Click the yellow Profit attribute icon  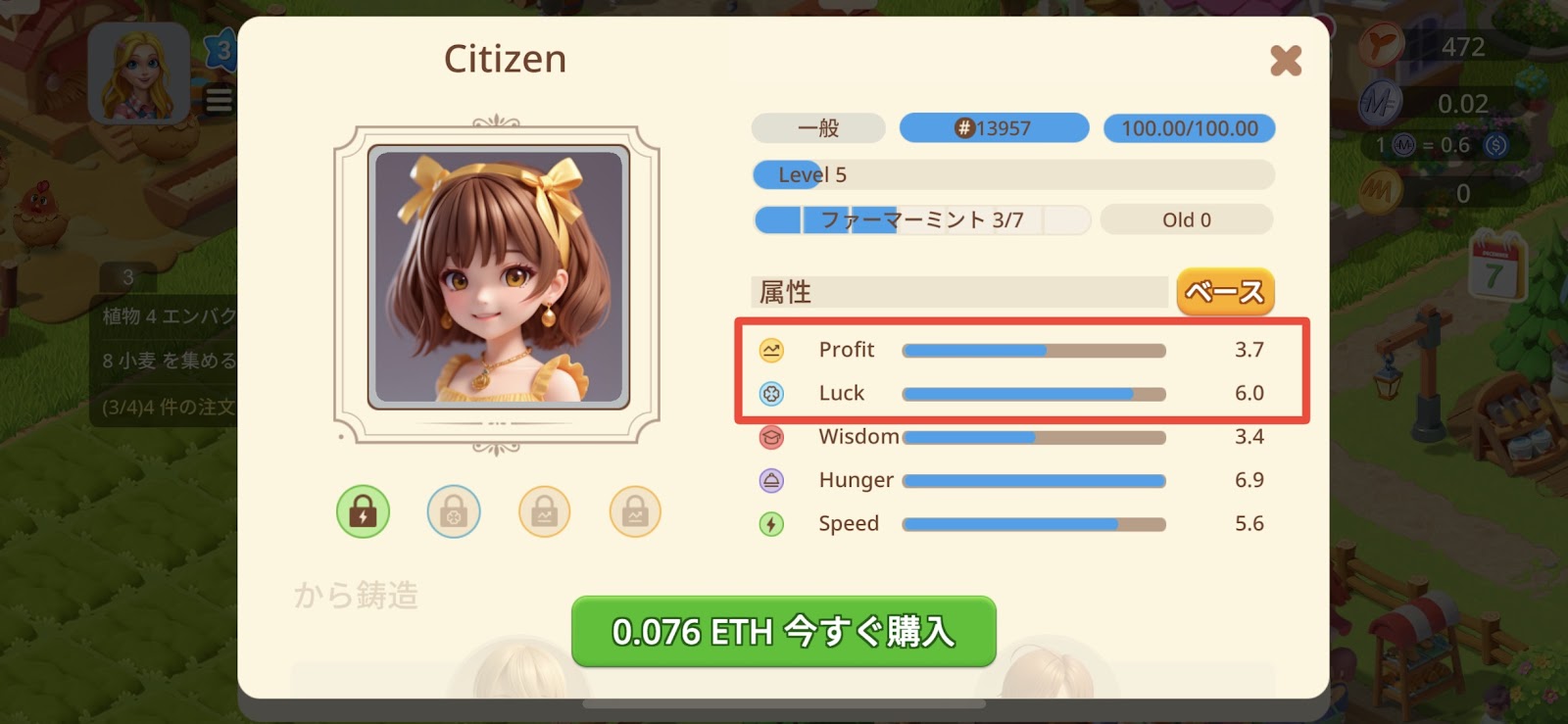click(x=771, y=350)
